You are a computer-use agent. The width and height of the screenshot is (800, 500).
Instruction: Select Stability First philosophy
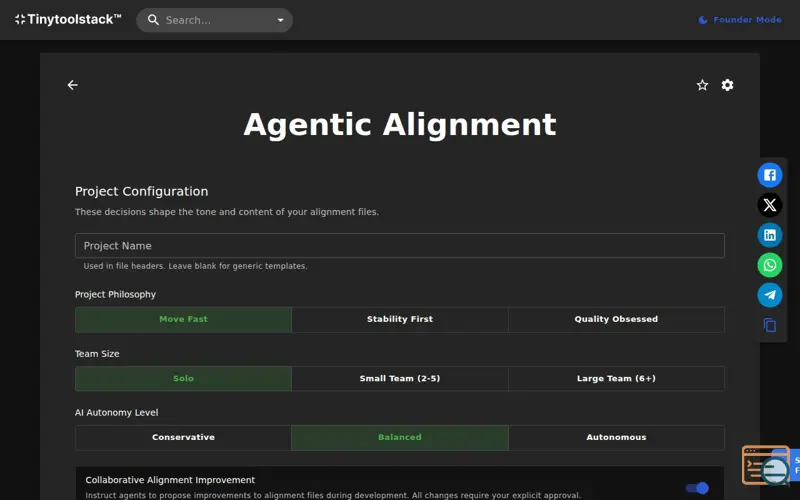[399, 319]
